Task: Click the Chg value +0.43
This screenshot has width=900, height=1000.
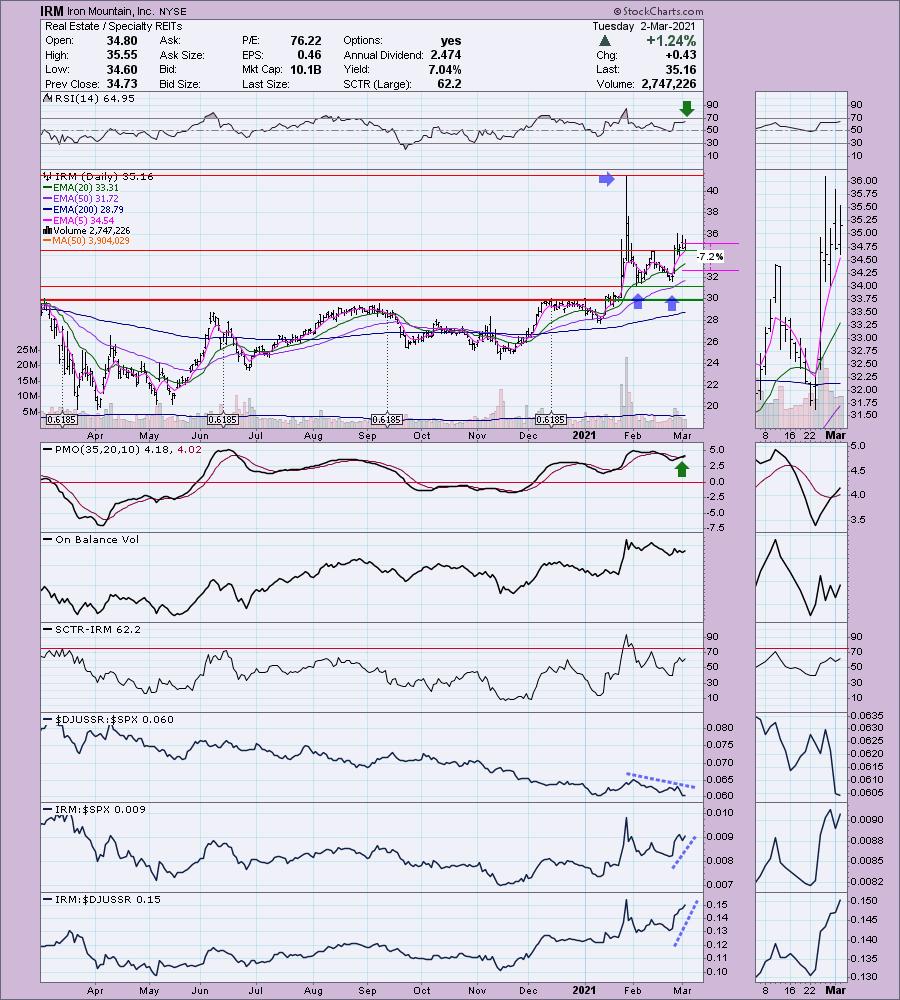Action: pyautogui.click(x=680, y=55)
